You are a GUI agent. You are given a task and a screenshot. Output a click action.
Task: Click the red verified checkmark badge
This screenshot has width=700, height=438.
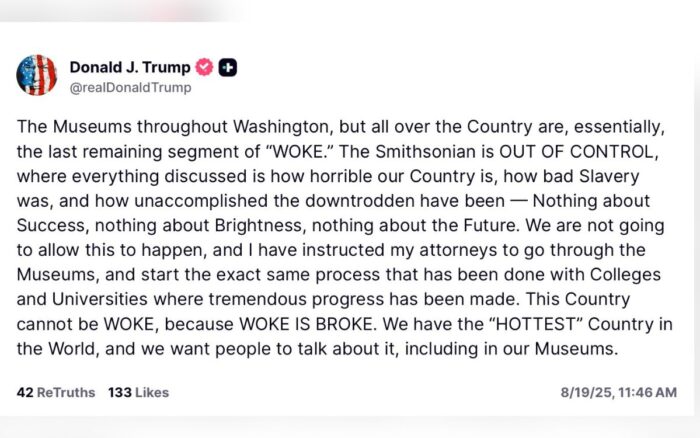click(x=204, y=67)
